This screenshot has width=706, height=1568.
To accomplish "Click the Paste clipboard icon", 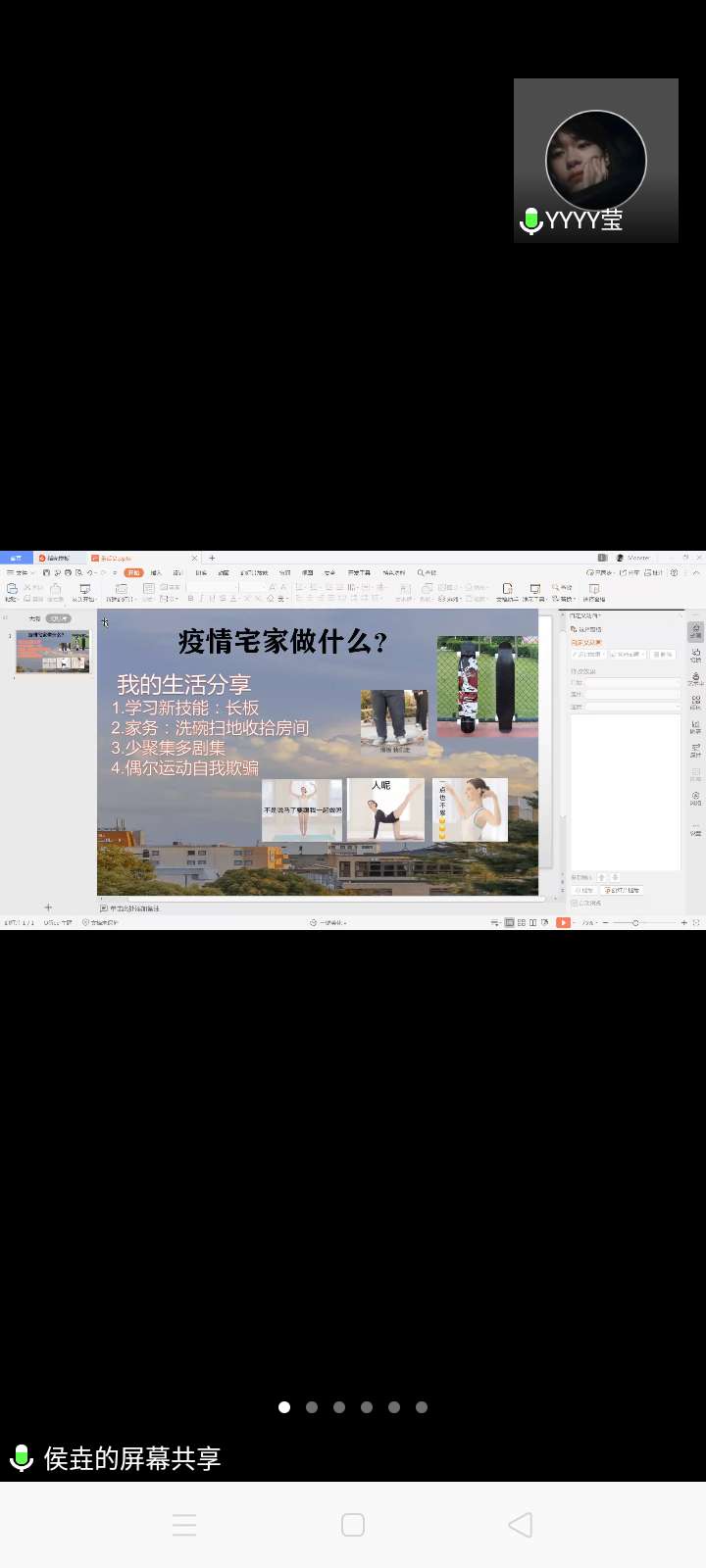I will [x=12, y=590].
